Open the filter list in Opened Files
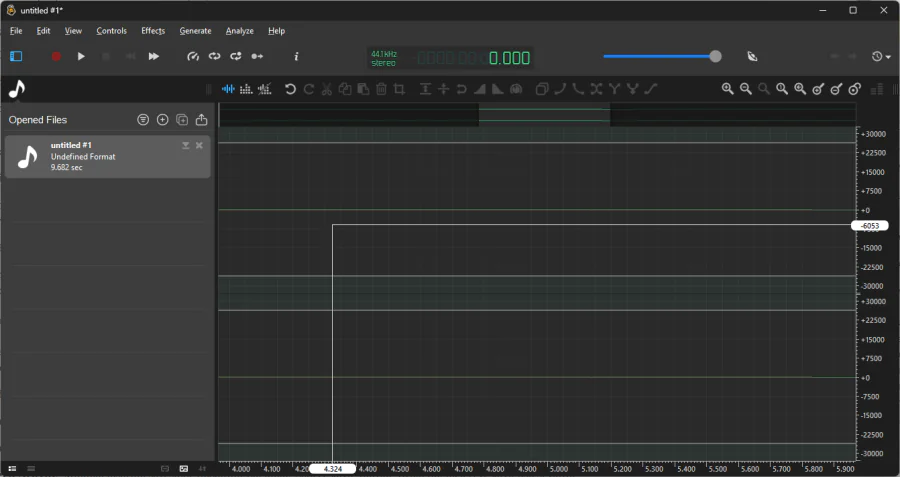This screenshot has width=900, height=477. click(x=143, y=120)
